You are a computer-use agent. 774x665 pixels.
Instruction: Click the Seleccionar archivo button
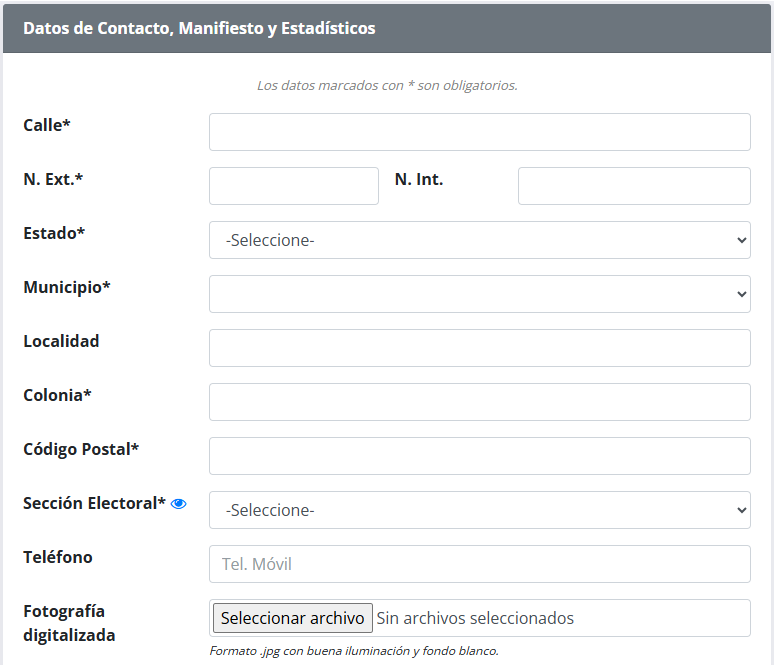(293, 618)
